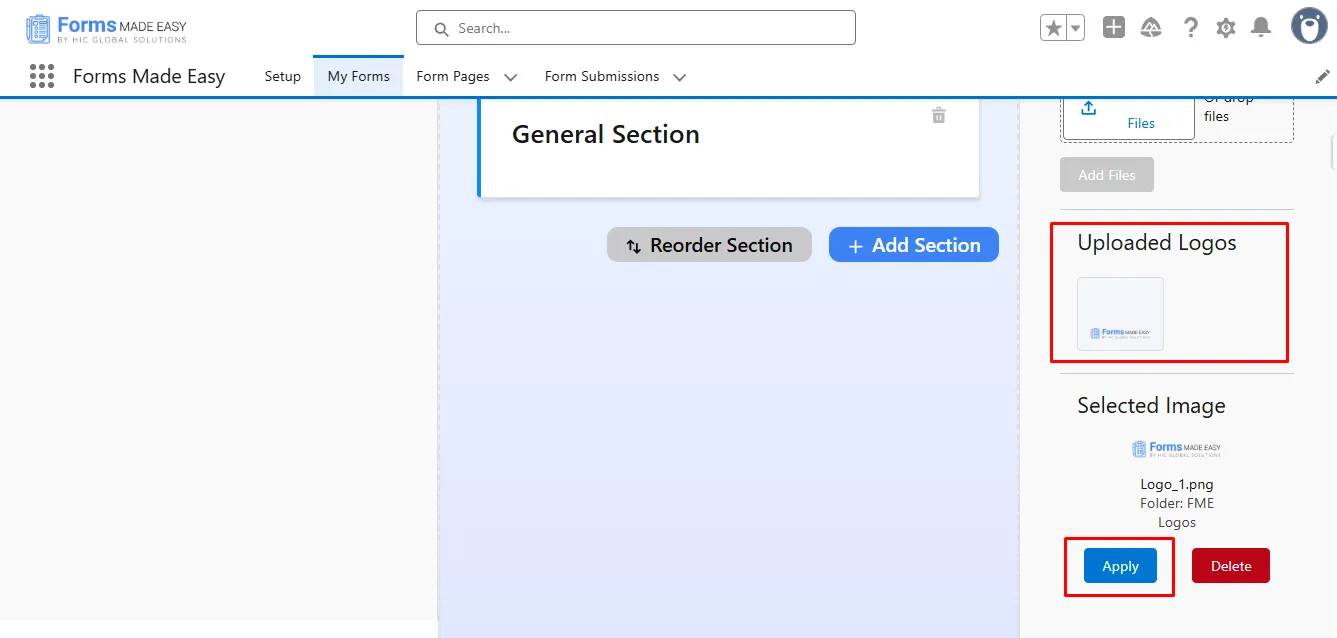Expand the favorites list dropdown arrow
This screenshot has height=638, width=1337.
(1076, 28)
